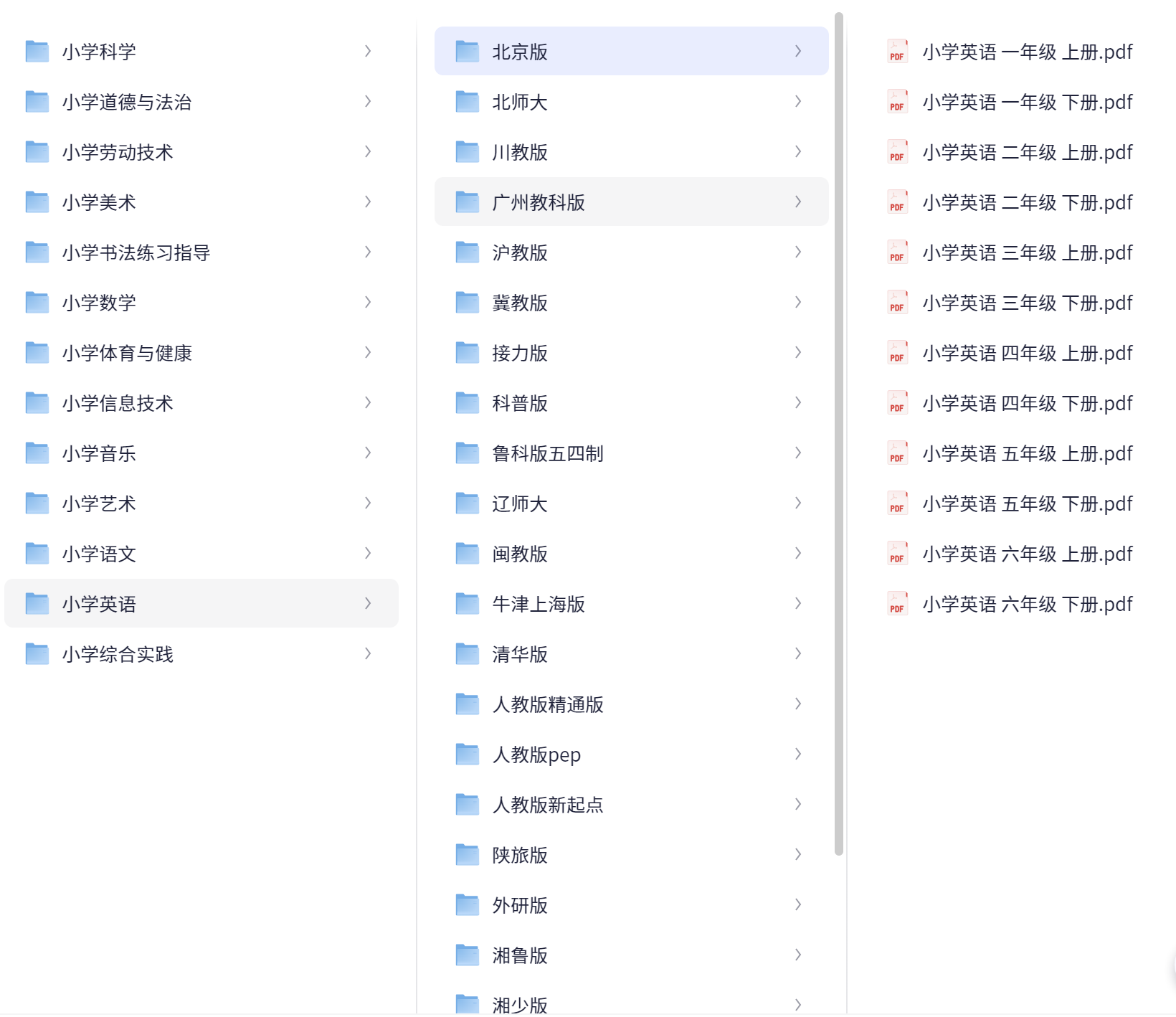Click the folder icon beside 小学英语

[37, 604]
